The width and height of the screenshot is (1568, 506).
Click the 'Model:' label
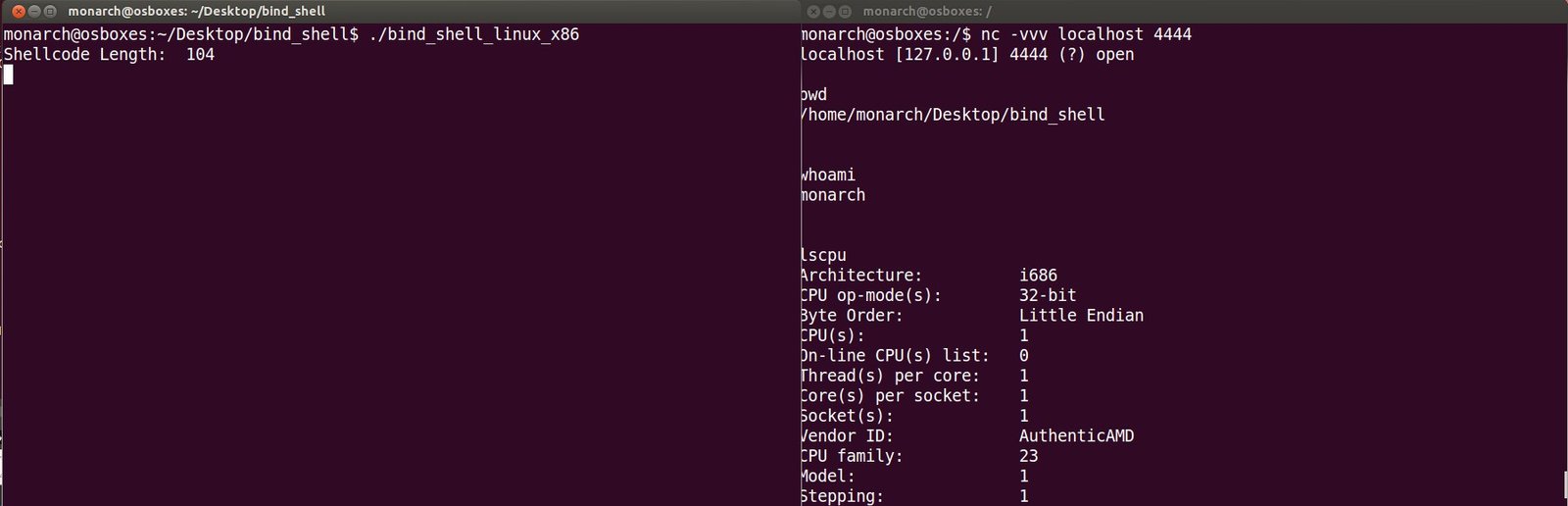pyautogui.click(x=828, y=477)
